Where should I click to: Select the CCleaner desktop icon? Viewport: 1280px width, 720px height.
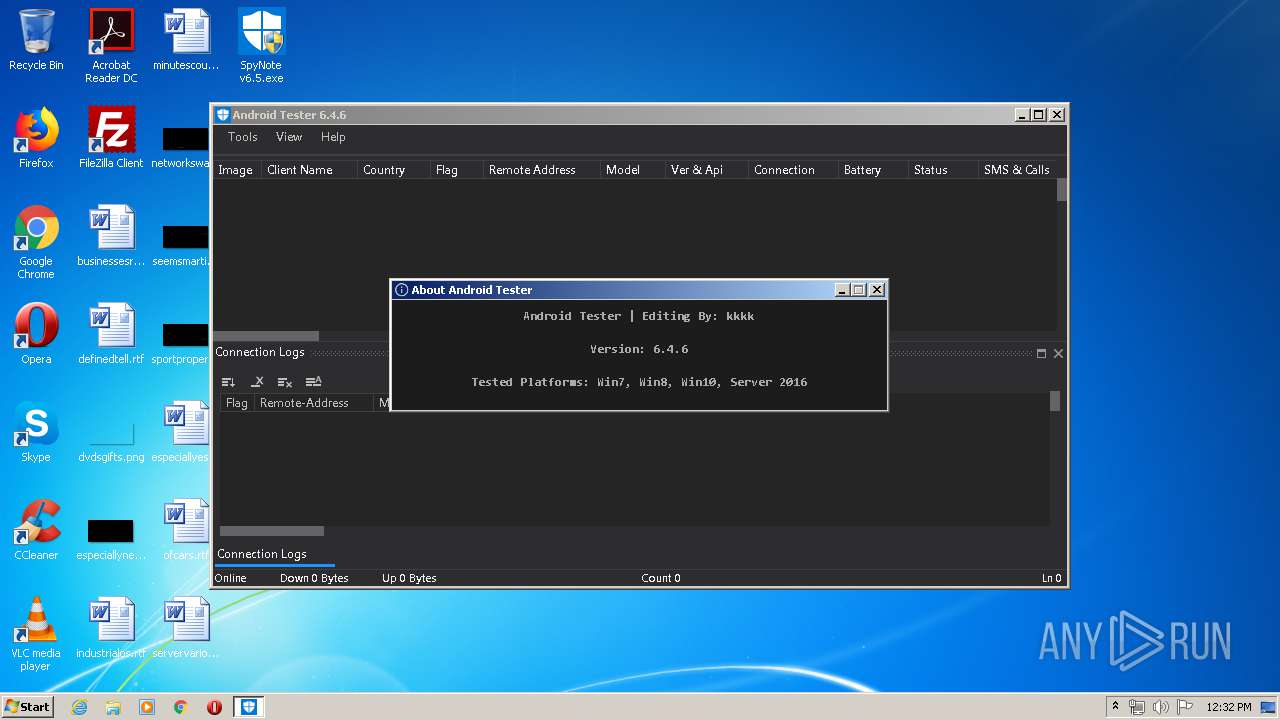pos(36,530)
